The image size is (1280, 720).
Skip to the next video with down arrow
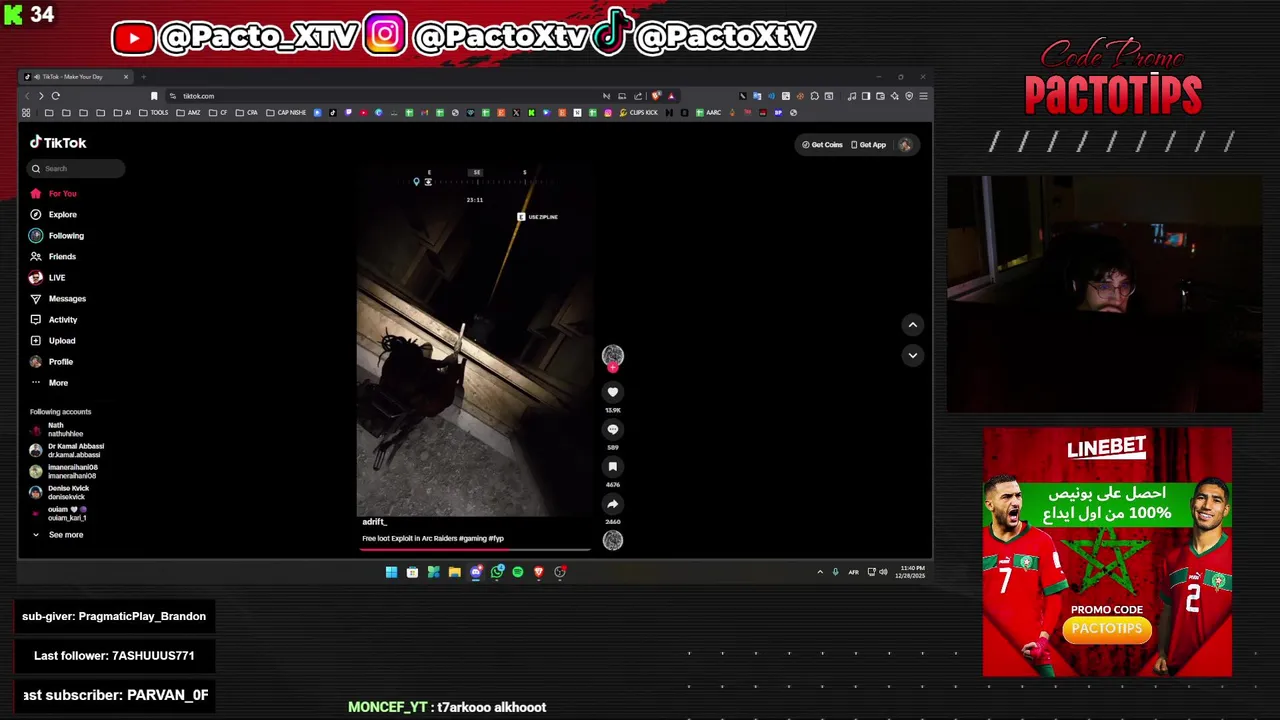912,355
